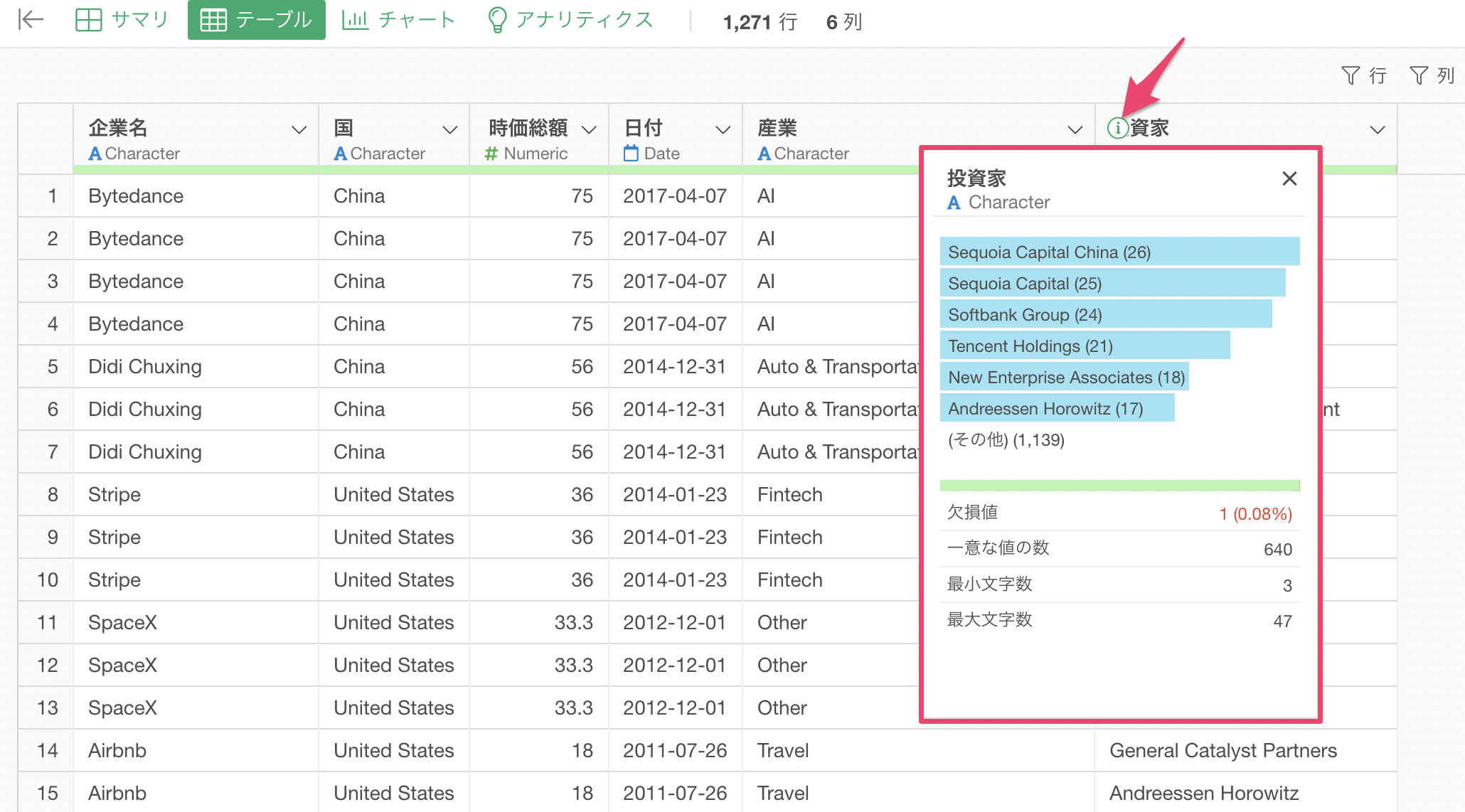Screen dimensions: 1465x812
Task: Click the 欠損値 1 (0.08%) value
Action: coord(1255,513)
